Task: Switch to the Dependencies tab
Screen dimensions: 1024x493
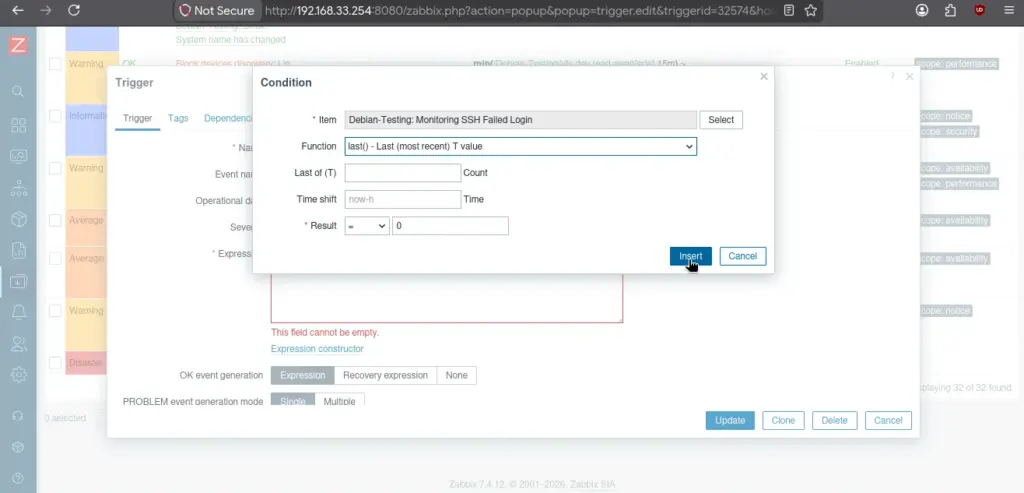Action: tap(228, 118)
